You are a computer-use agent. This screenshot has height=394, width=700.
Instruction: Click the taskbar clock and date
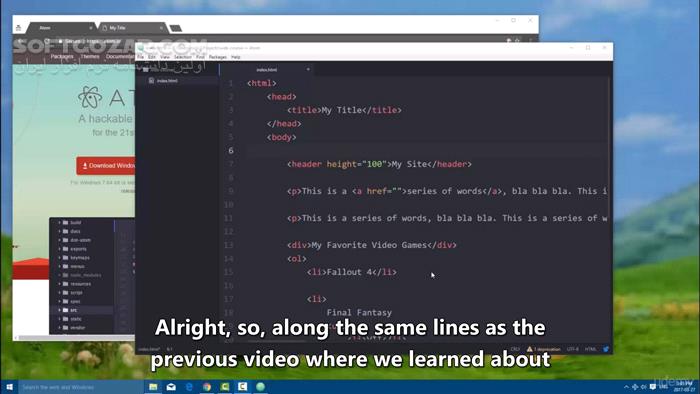pos(684,387)
